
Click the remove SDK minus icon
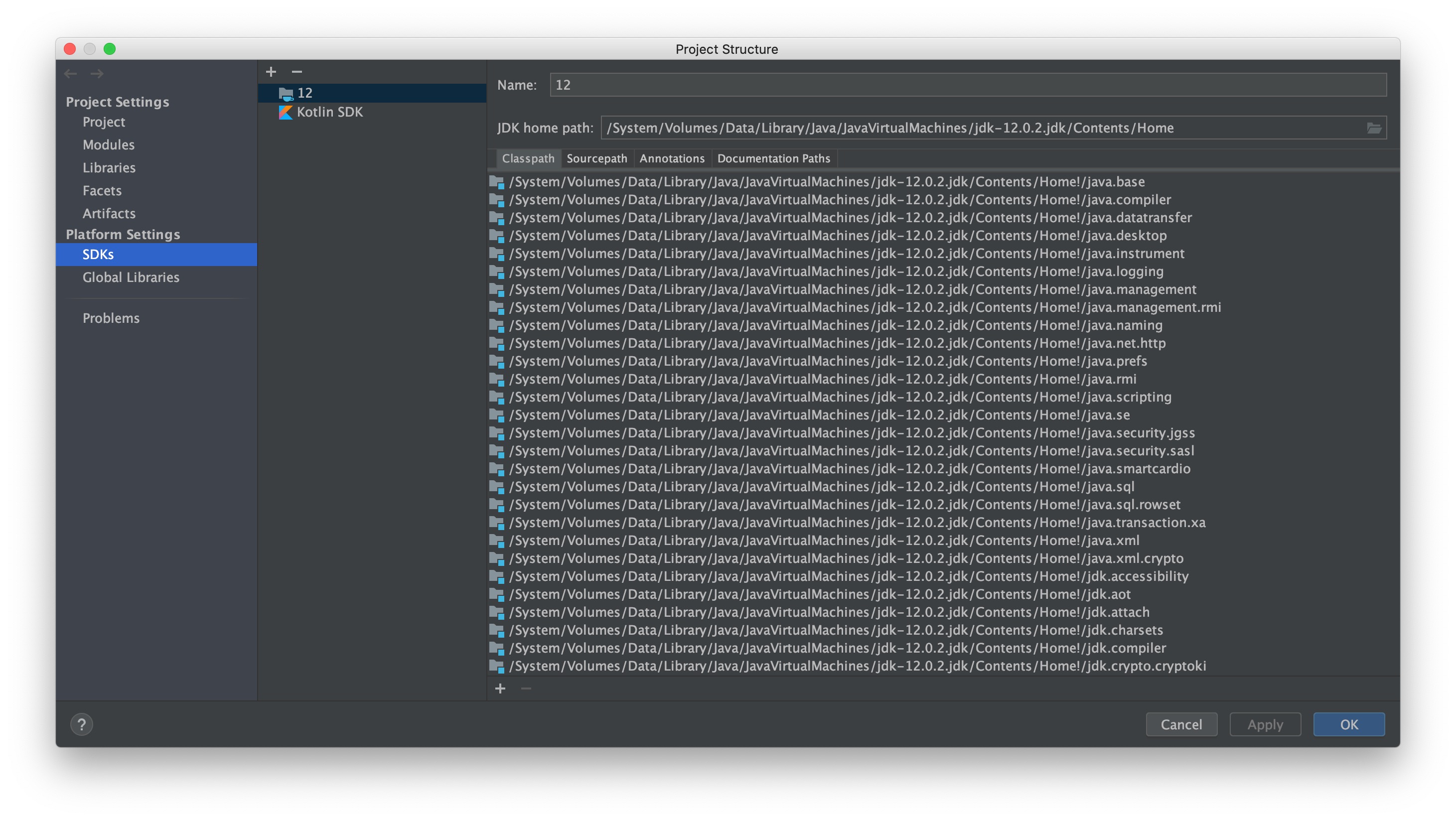(297, 72)
